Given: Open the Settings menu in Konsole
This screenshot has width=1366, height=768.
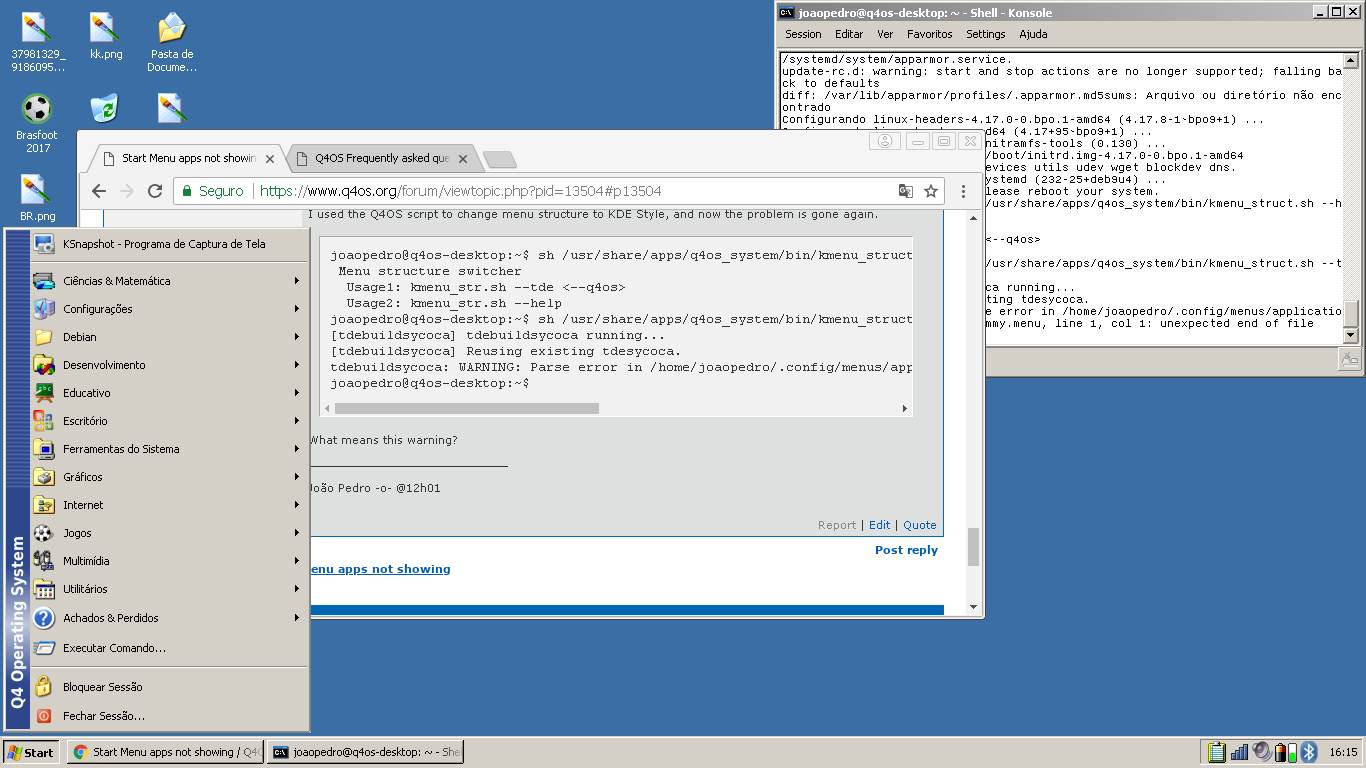Looking at the screenshot, I should [x=986, y=34].
